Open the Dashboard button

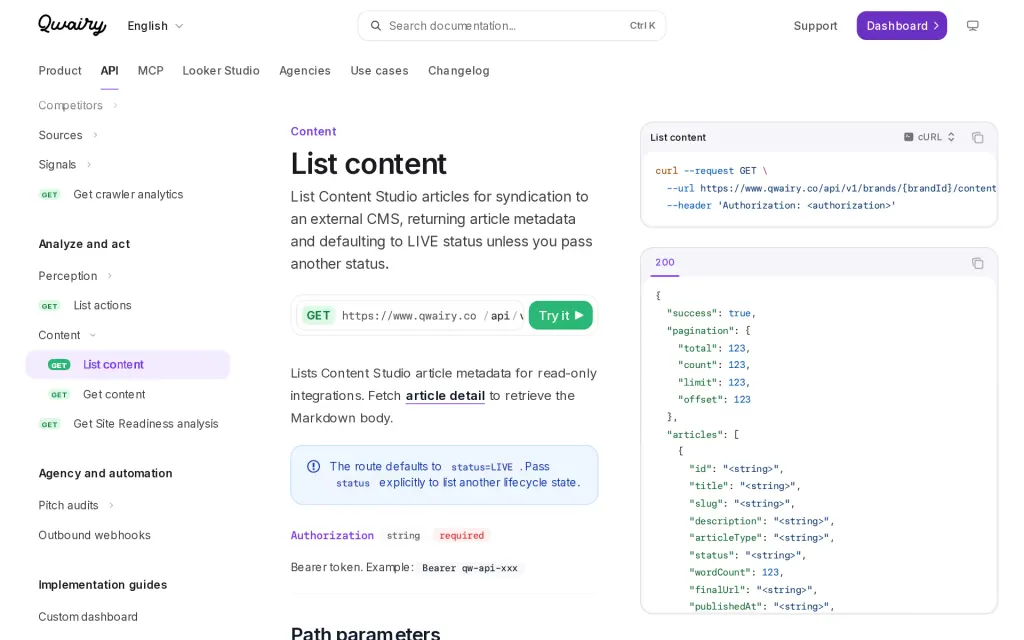coord(901,25)
